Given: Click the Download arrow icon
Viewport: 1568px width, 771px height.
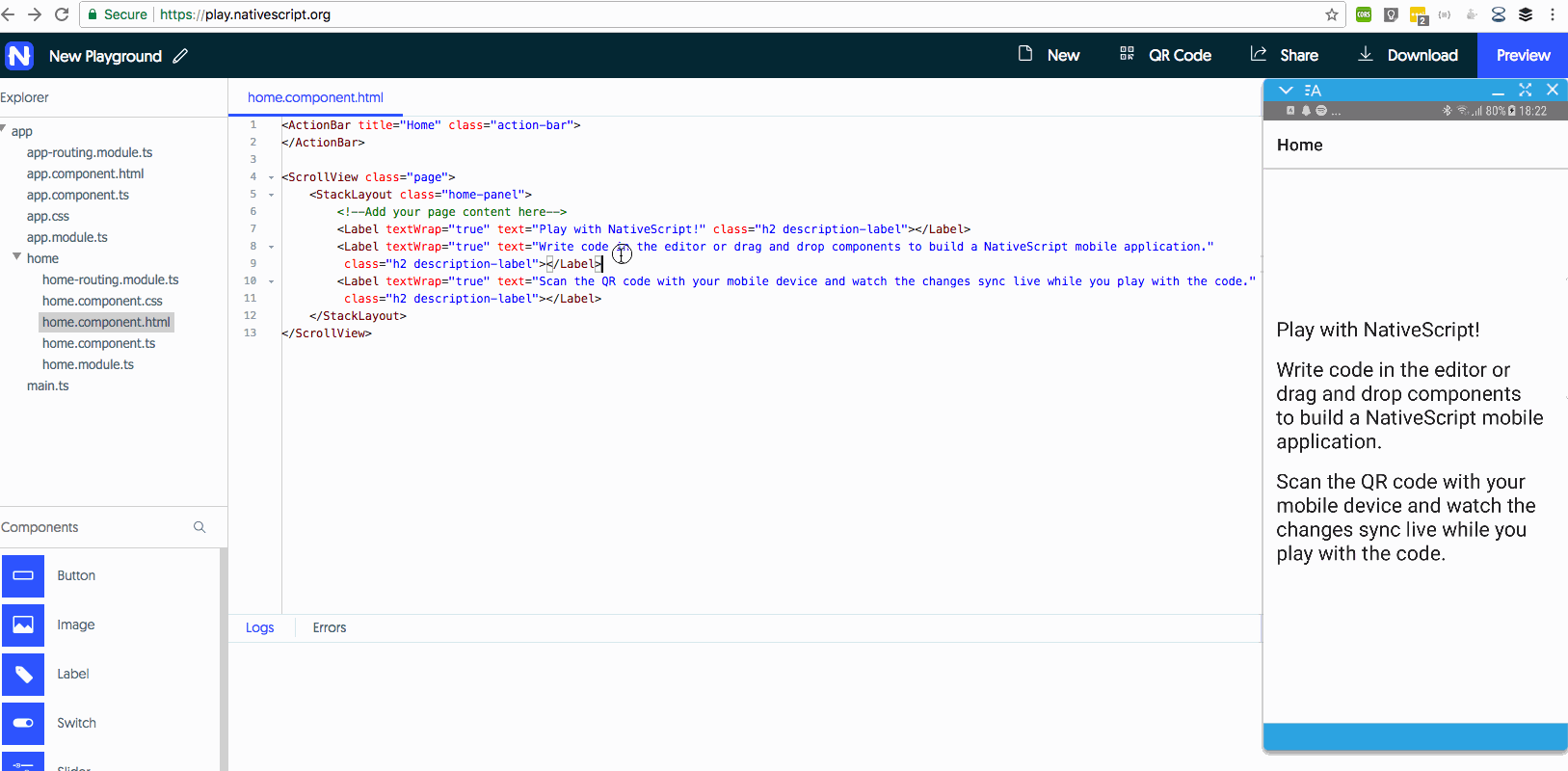Looking at the screenshot, I should click(x=1366, y=54).
